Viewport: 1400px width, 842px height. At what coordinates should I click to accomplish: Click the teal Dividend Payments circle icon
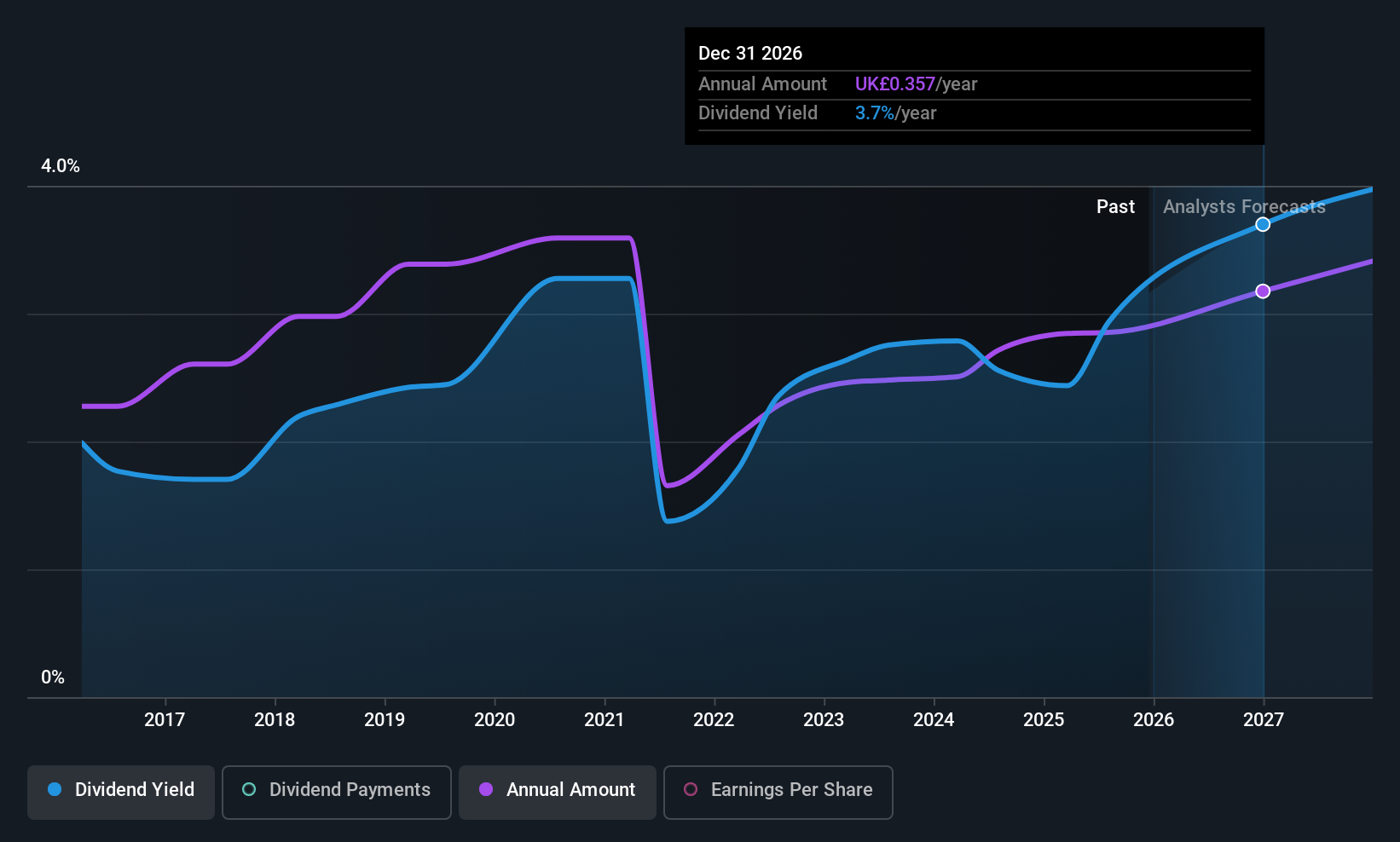pos(248,790)
